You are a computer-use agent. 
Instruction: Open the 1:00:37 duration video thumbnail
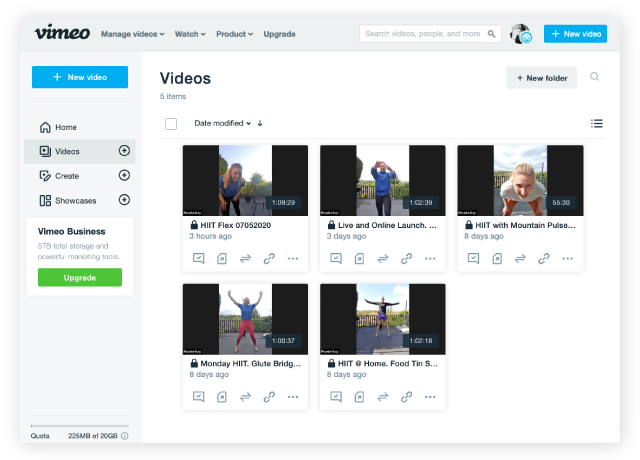click(245, 319)
